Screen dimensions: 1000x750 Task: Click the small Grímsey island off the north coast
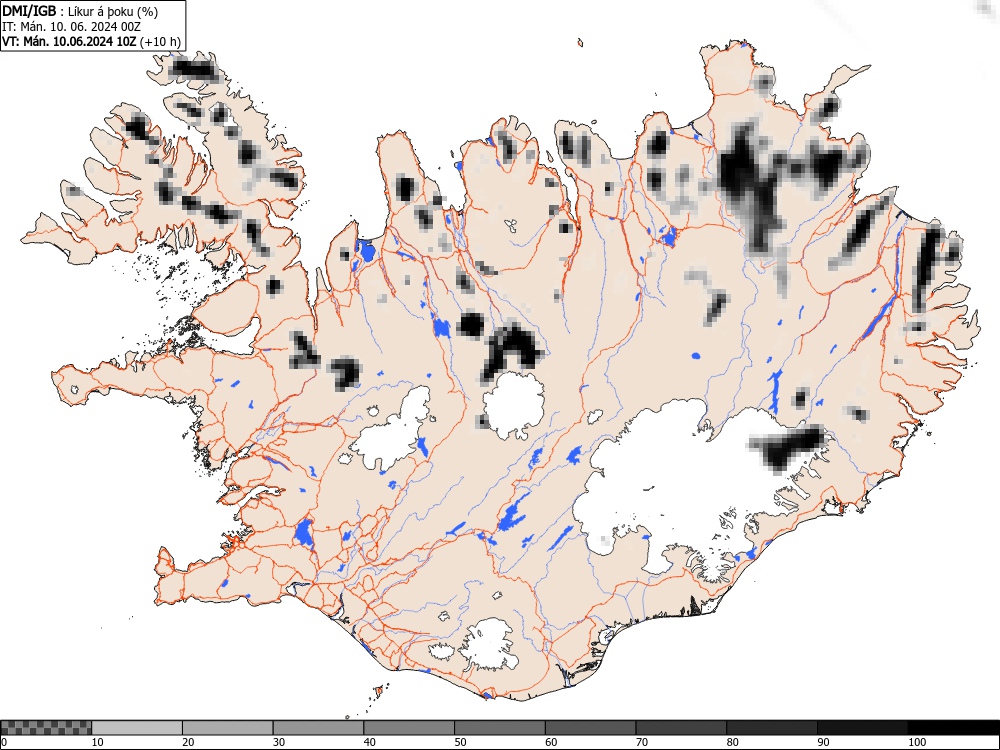(x=580, y=43)
